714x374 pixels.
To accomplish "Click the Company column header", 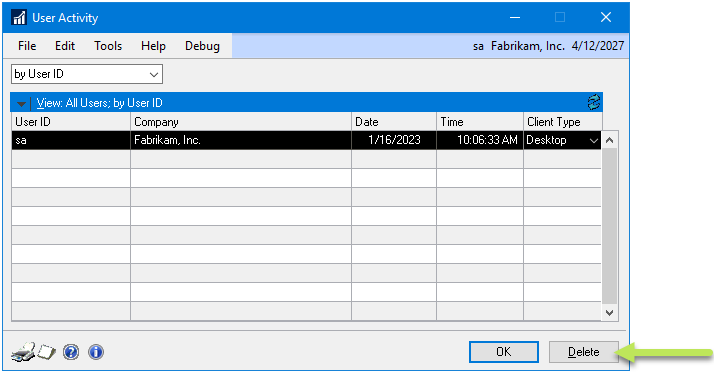I will tap(241, 122).
